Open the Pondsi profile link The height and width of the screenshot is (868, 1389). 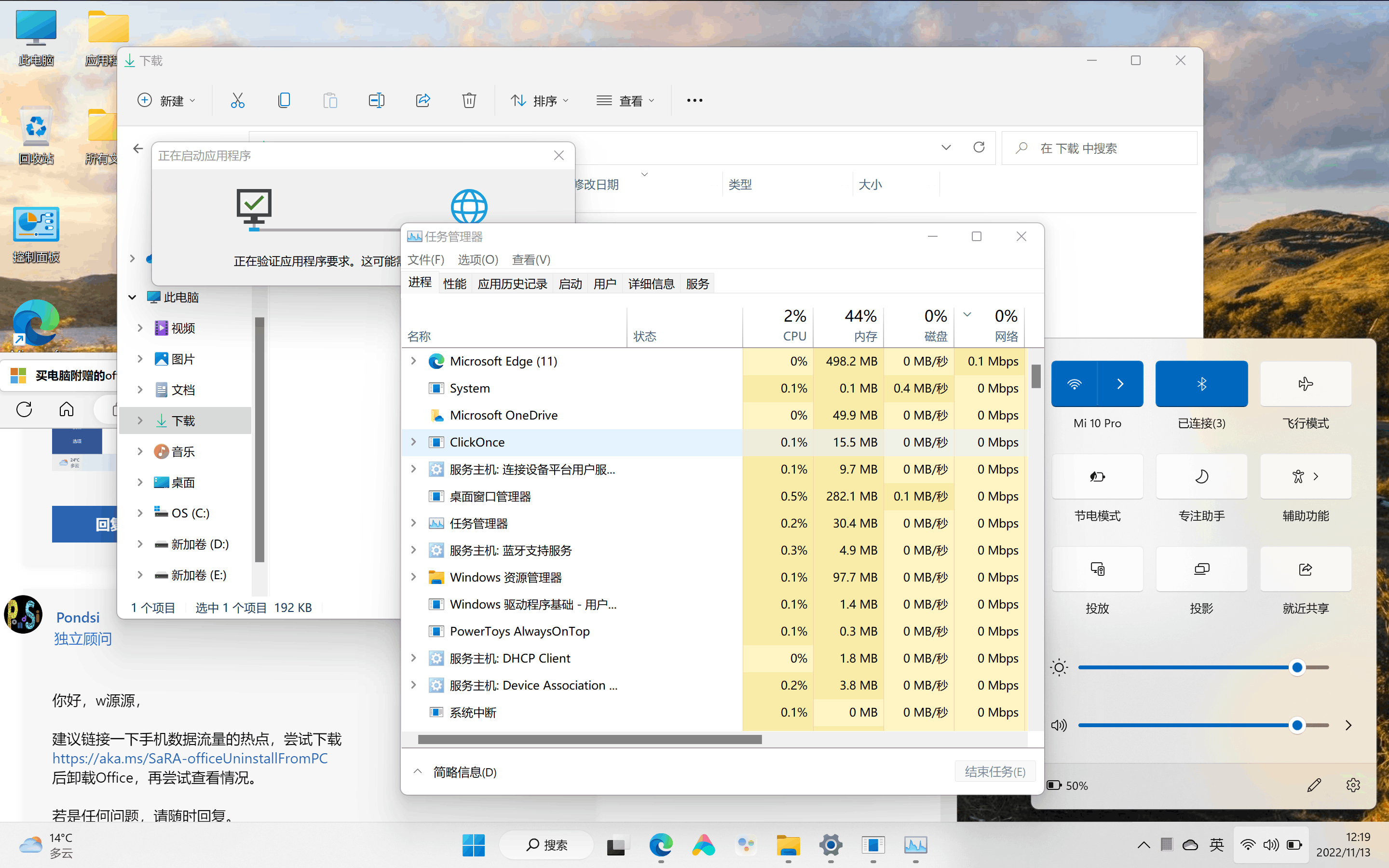point(78,617)
